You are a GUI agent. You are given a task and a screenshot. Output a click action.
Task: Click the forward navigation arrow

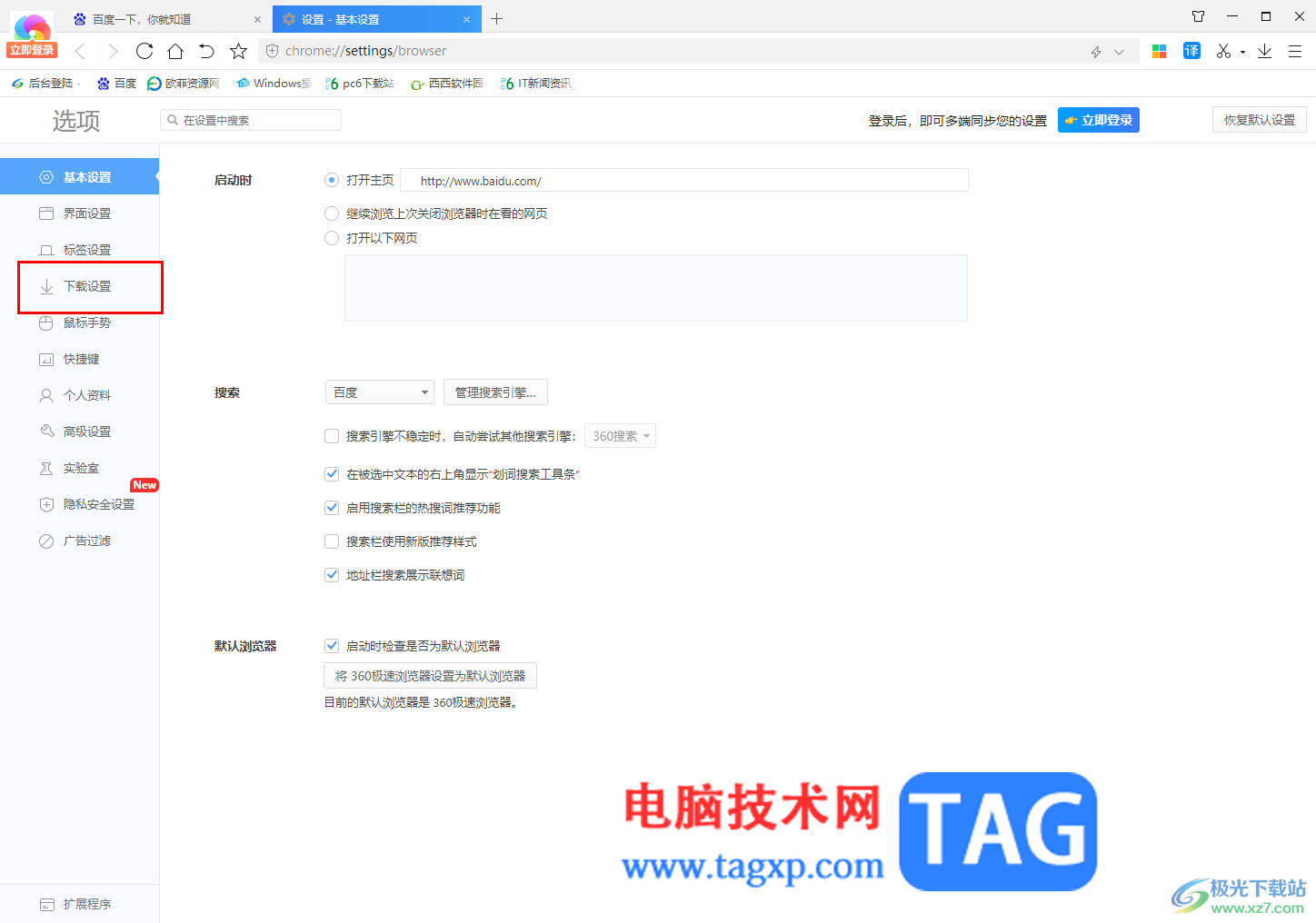113,51
